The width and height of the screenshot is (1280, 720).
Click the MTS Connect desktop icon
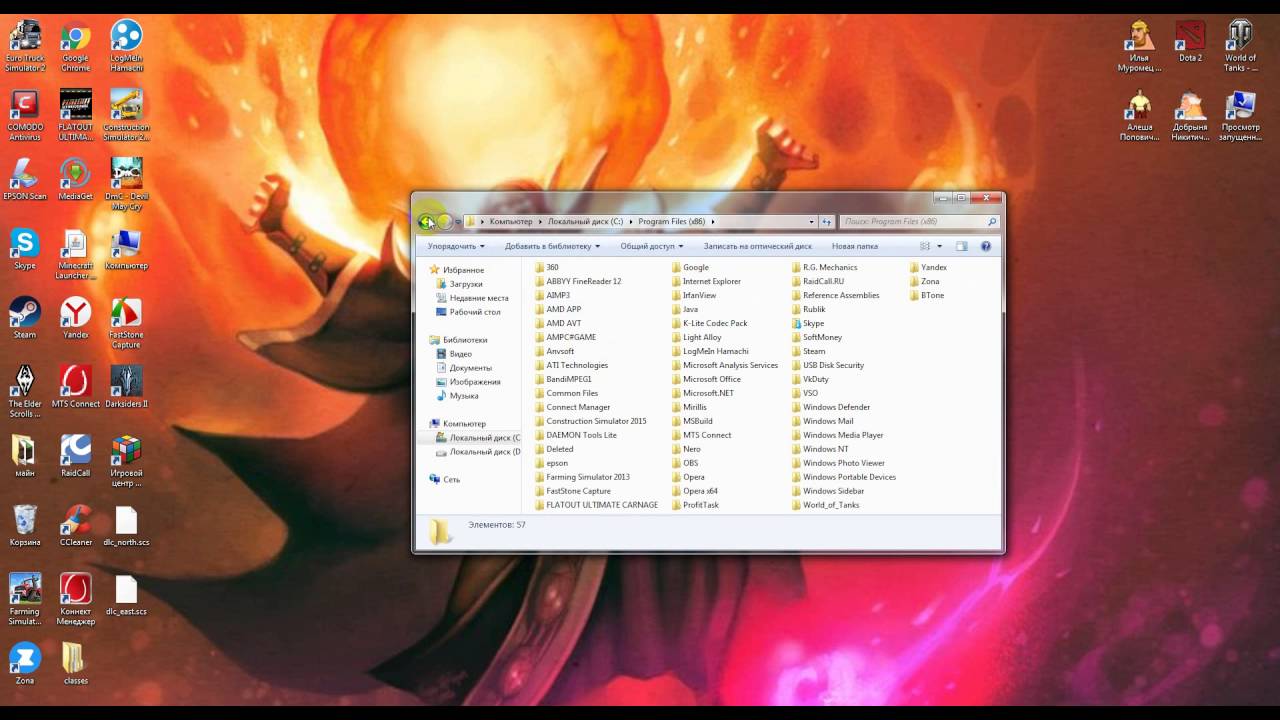(75, 387)
